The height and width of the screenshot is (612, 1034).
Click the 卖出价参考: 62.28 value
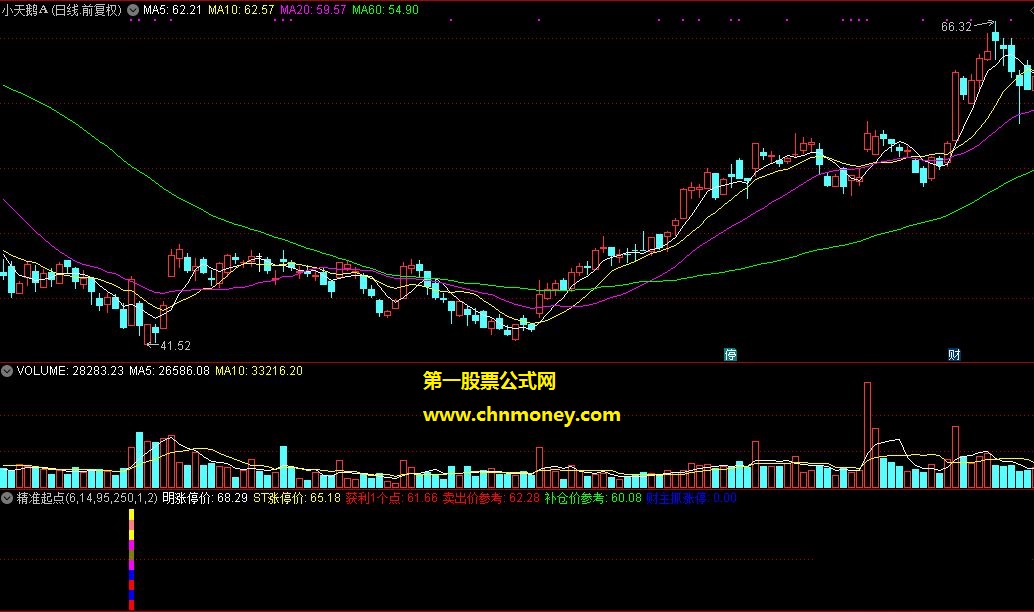(491, 498)
